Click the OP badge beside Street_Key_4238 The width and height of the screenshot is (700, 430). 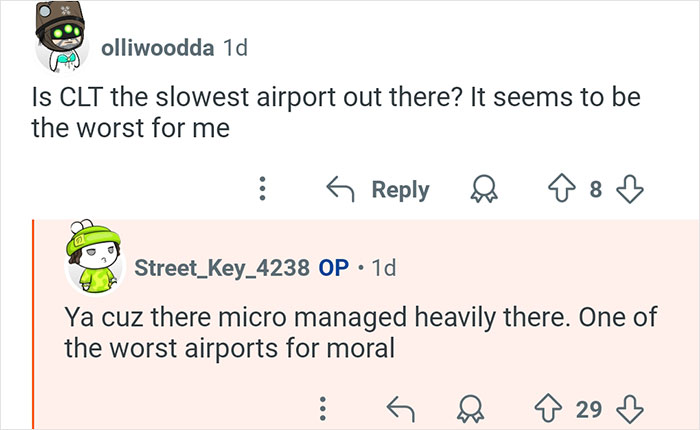pos(333,268)
